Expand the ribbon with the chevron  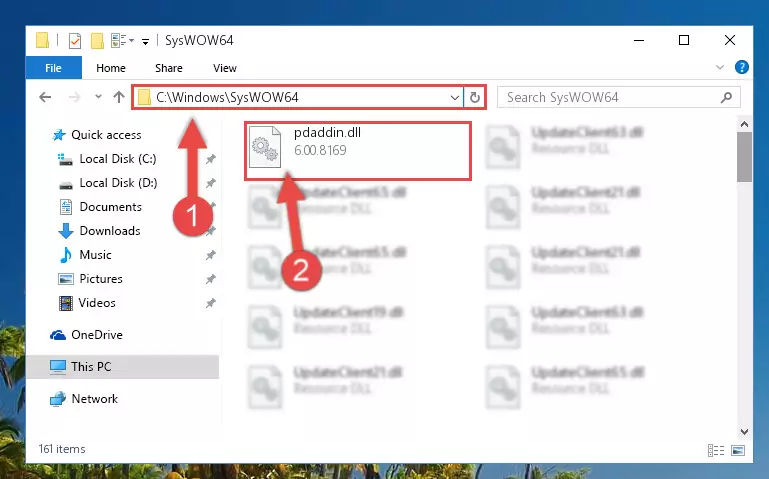[720, 67]
